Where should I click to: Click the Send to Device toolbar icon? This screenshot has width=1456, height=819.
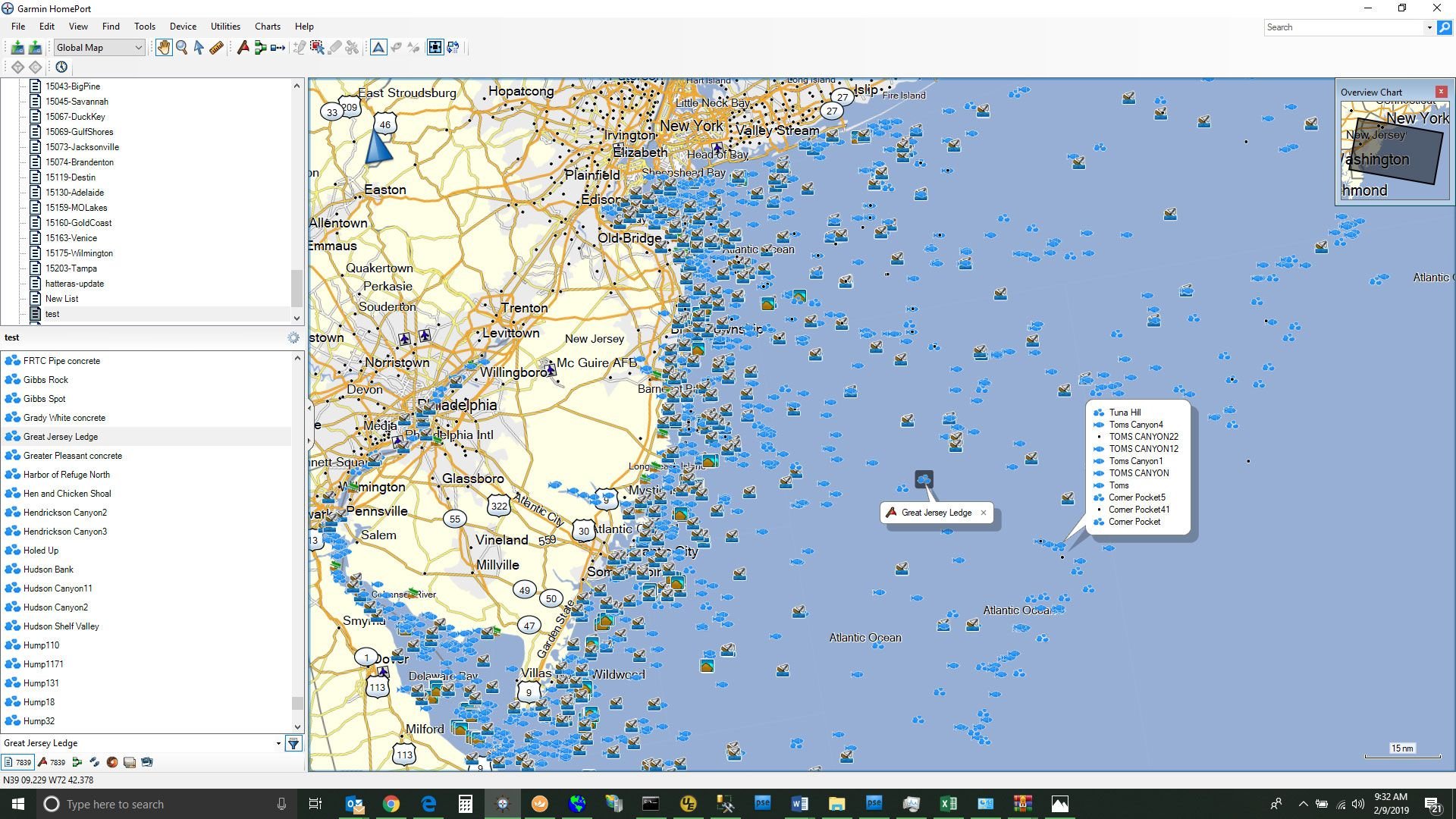(17, 48)
